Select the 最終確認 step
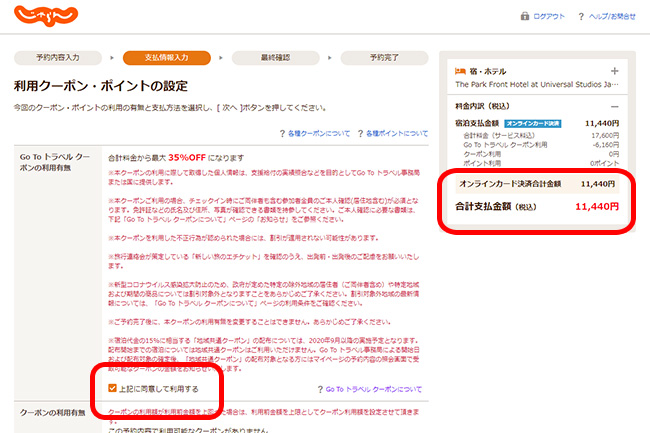The width and height of the screenshot is (650, 433). click(x=278, y=58)
